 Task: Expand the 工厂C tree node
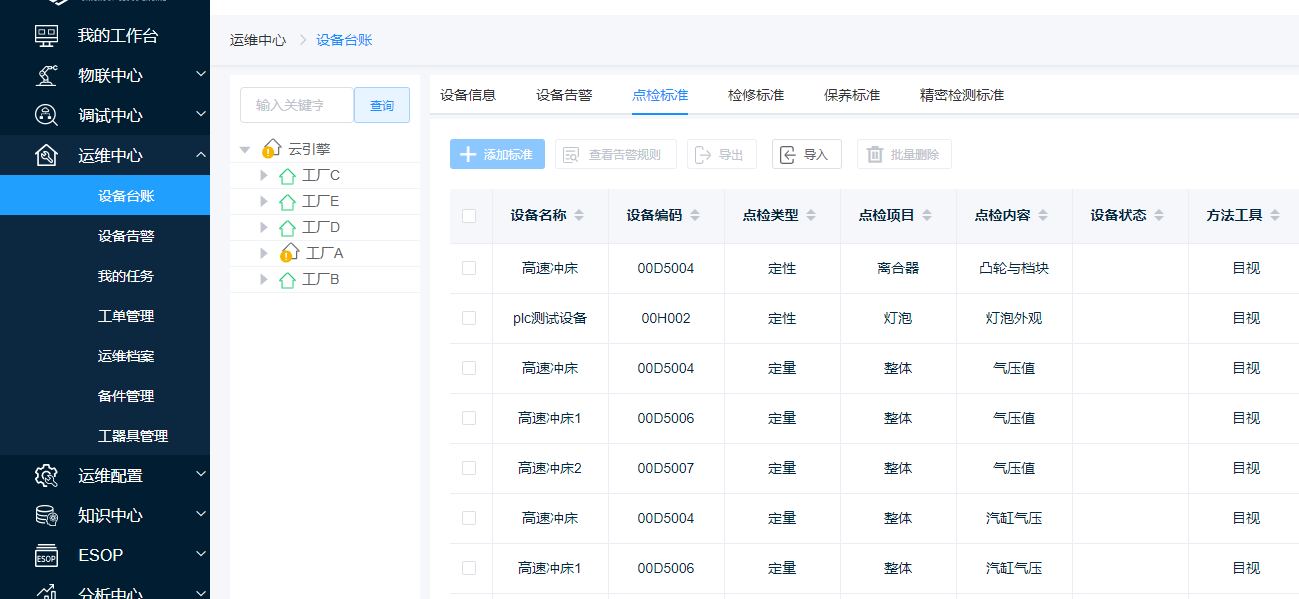coord(264,176)
